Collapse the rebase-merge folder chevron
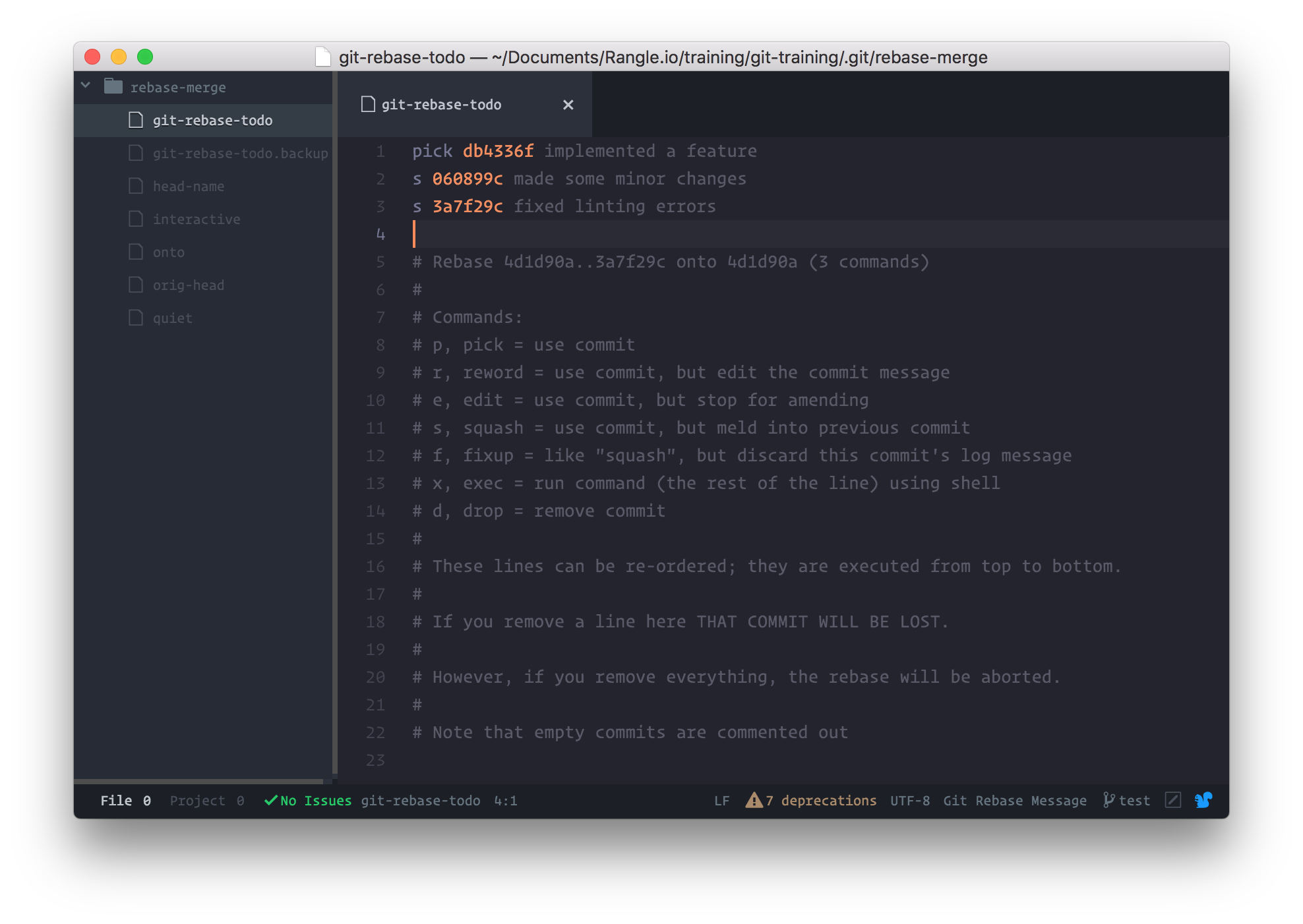Image resolution: width=1303 pixels, height=924 pixels. point(86,86)
